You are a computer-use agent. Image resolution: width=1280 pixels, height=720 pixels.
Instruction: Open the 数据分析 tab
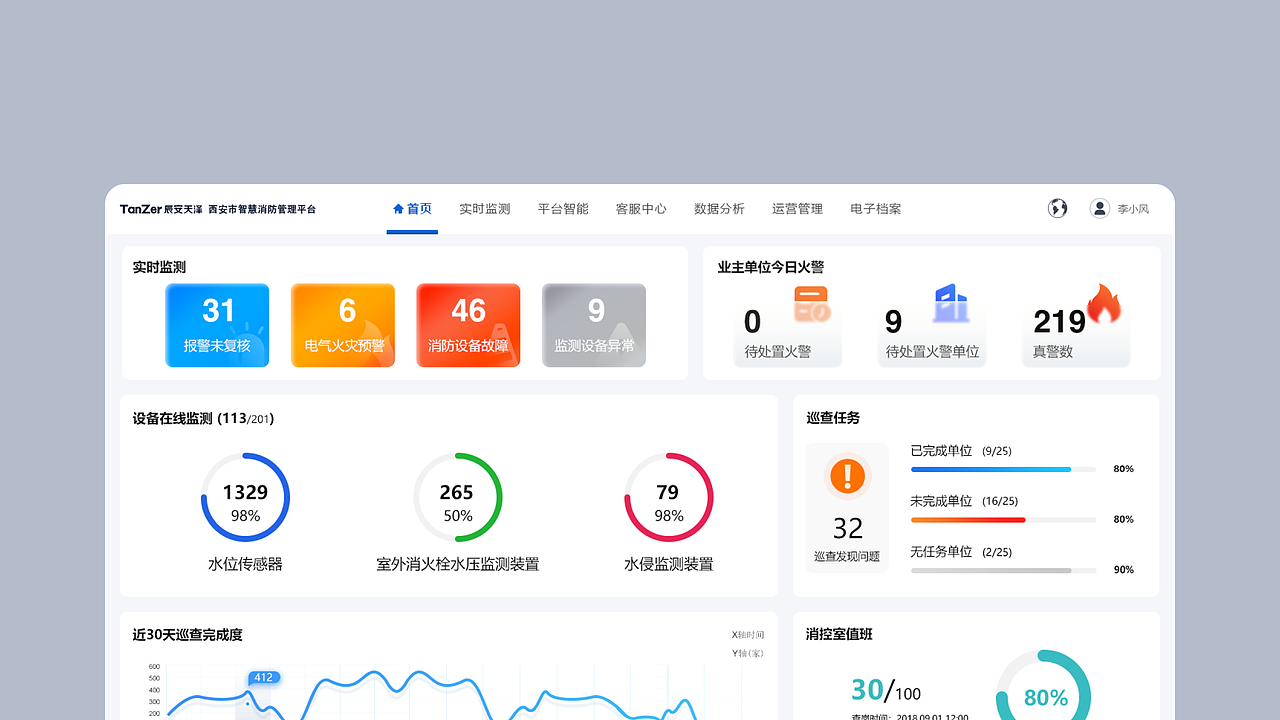pos(719,209)
